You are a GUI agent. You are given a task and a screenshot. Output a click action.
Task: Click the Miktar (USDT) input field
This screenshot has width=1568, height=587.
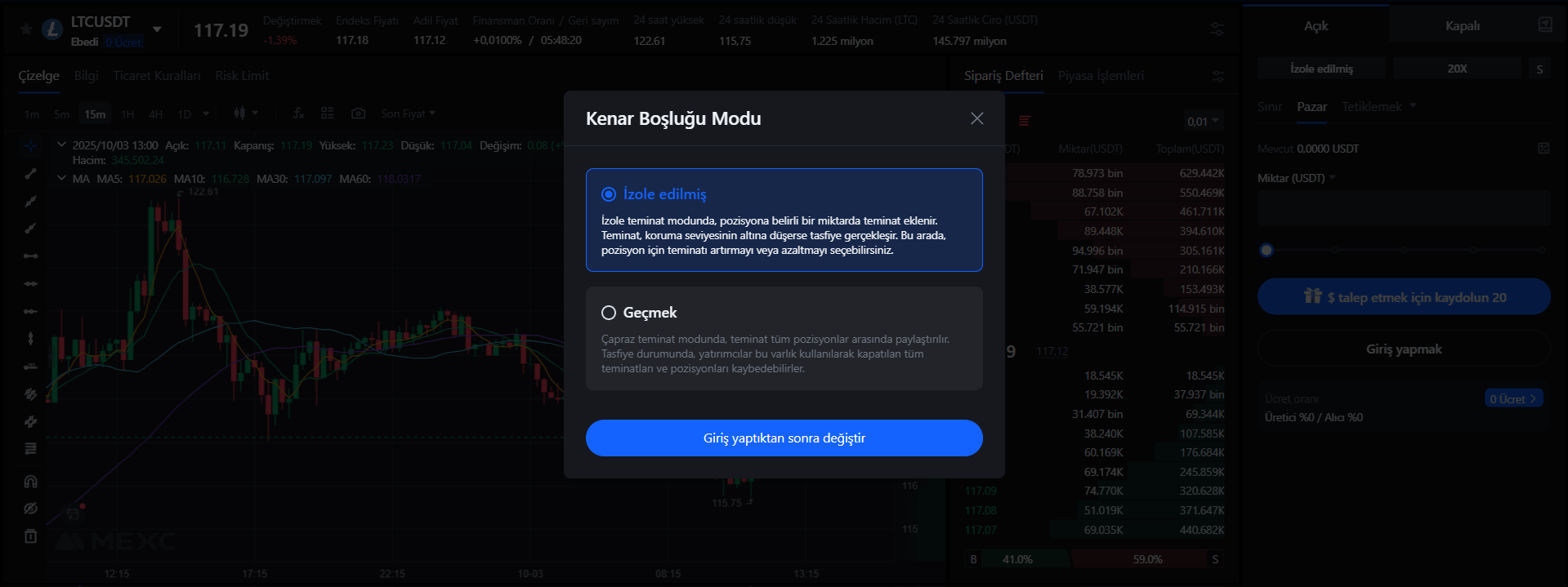1403,209
